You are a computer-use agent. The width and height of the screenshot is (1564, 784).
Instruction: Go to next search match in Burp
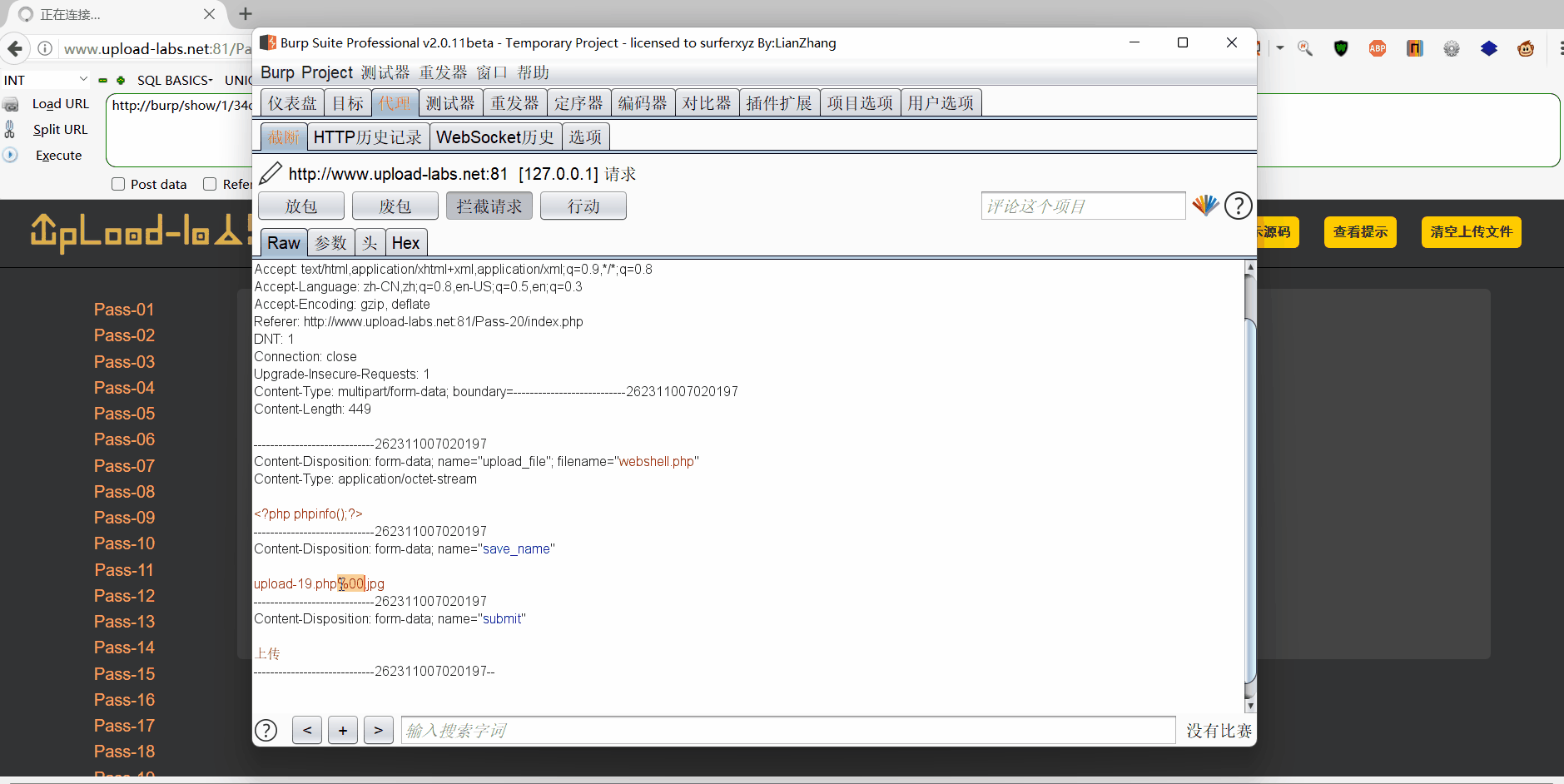click(x=379, y=730)
